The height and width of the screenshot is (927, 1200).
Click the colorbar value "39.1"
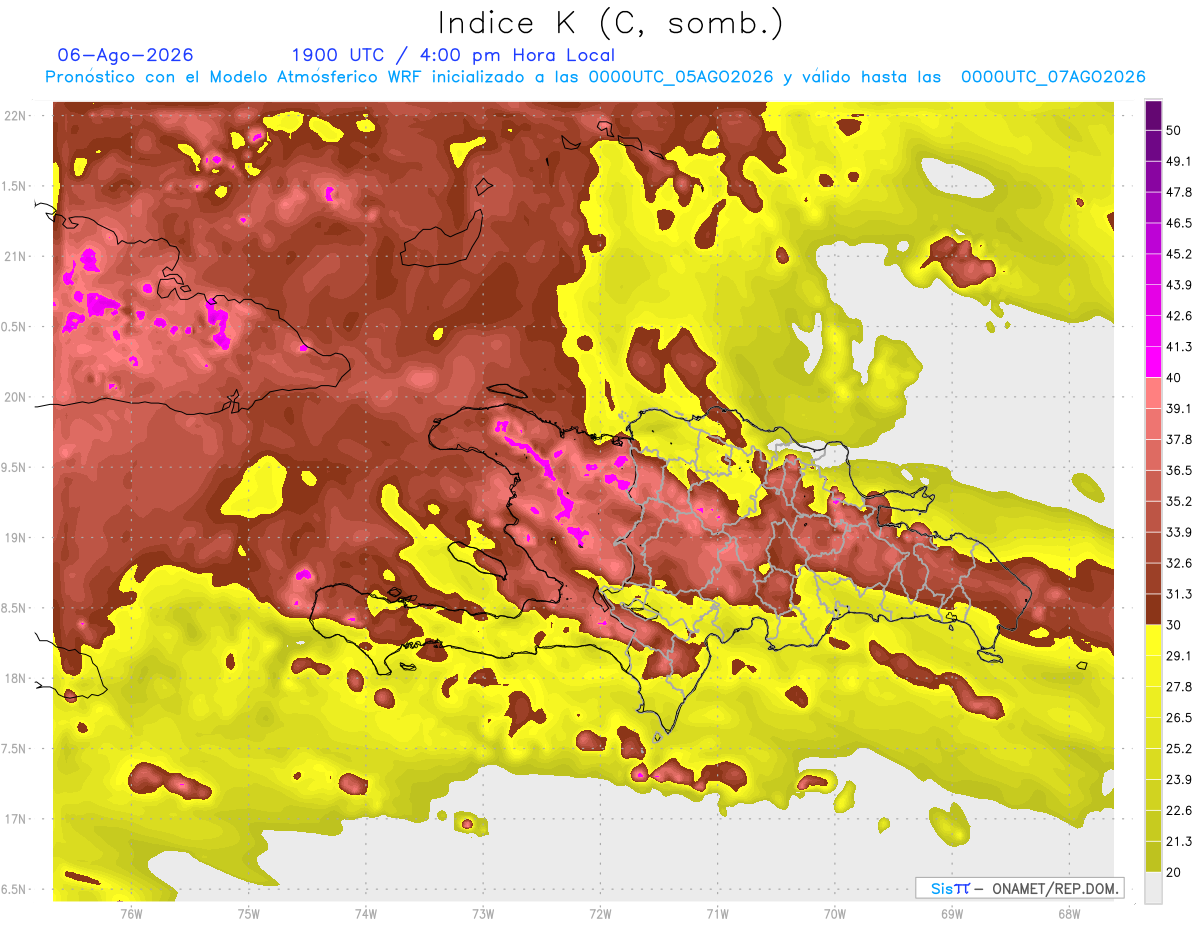click(1177, 408)
